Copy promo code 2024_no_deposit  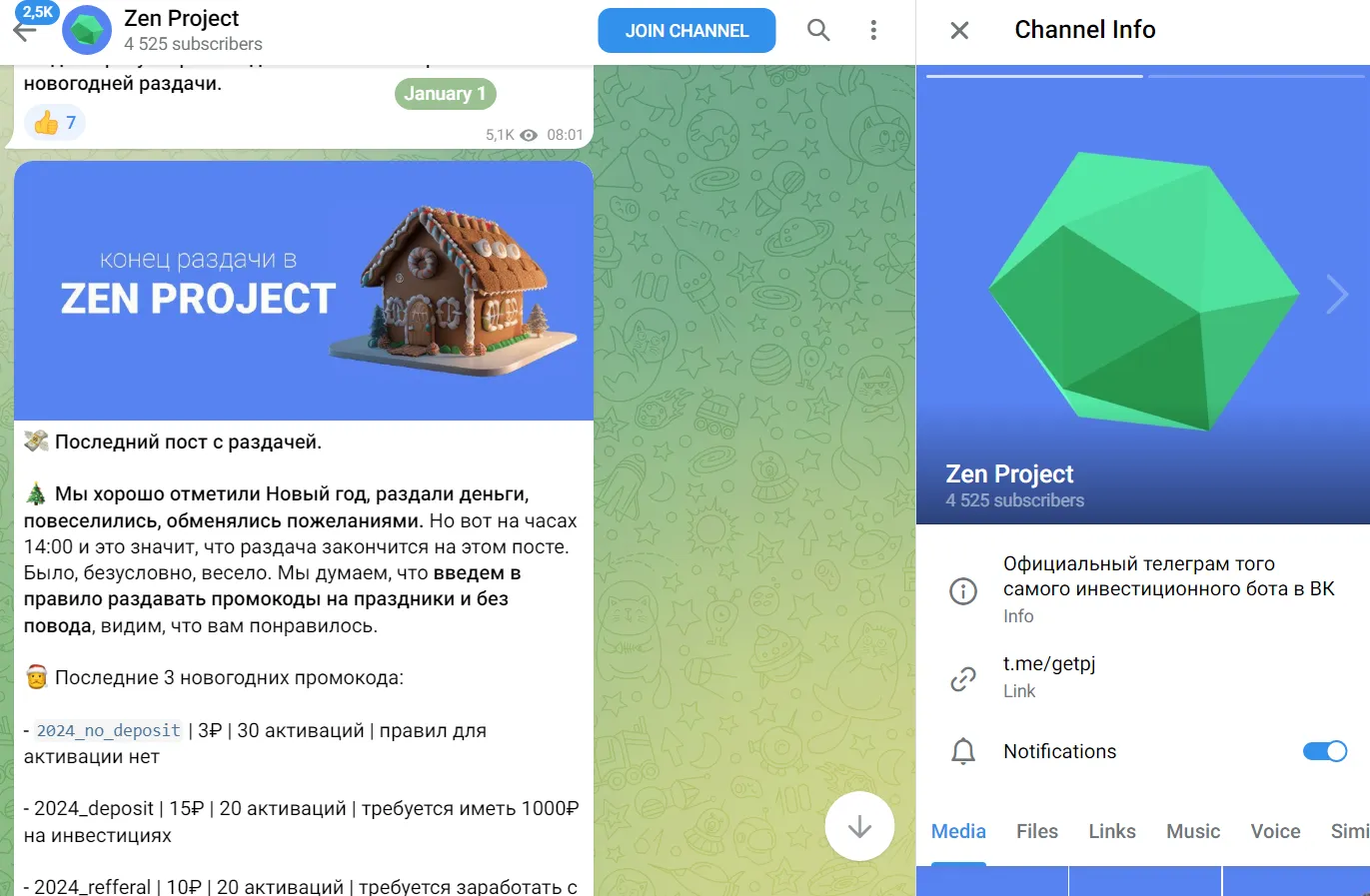pos(109,730)
